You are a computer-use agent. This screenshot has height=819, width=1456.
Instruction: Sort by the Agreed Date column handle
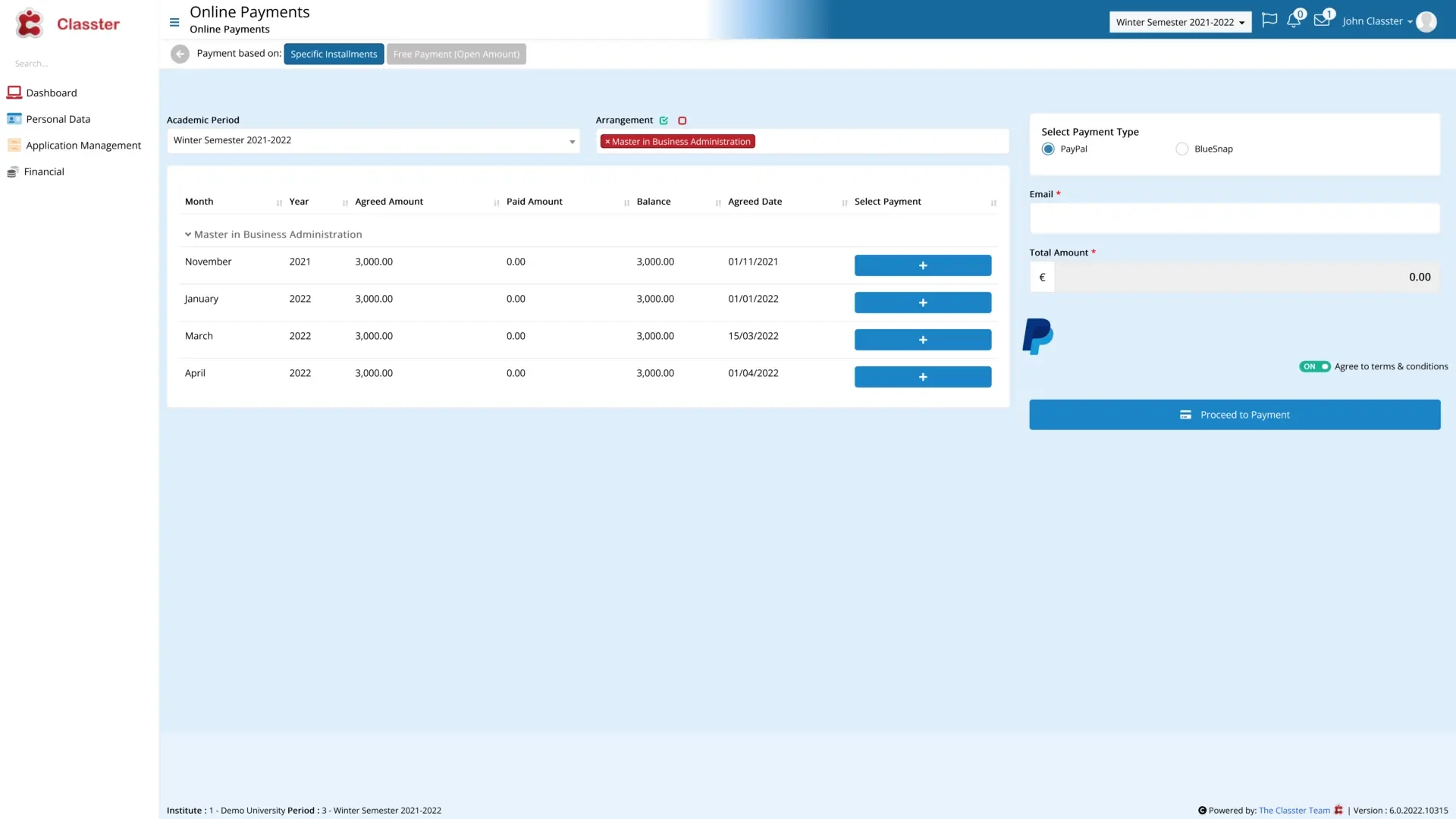[x=844, y=203]
